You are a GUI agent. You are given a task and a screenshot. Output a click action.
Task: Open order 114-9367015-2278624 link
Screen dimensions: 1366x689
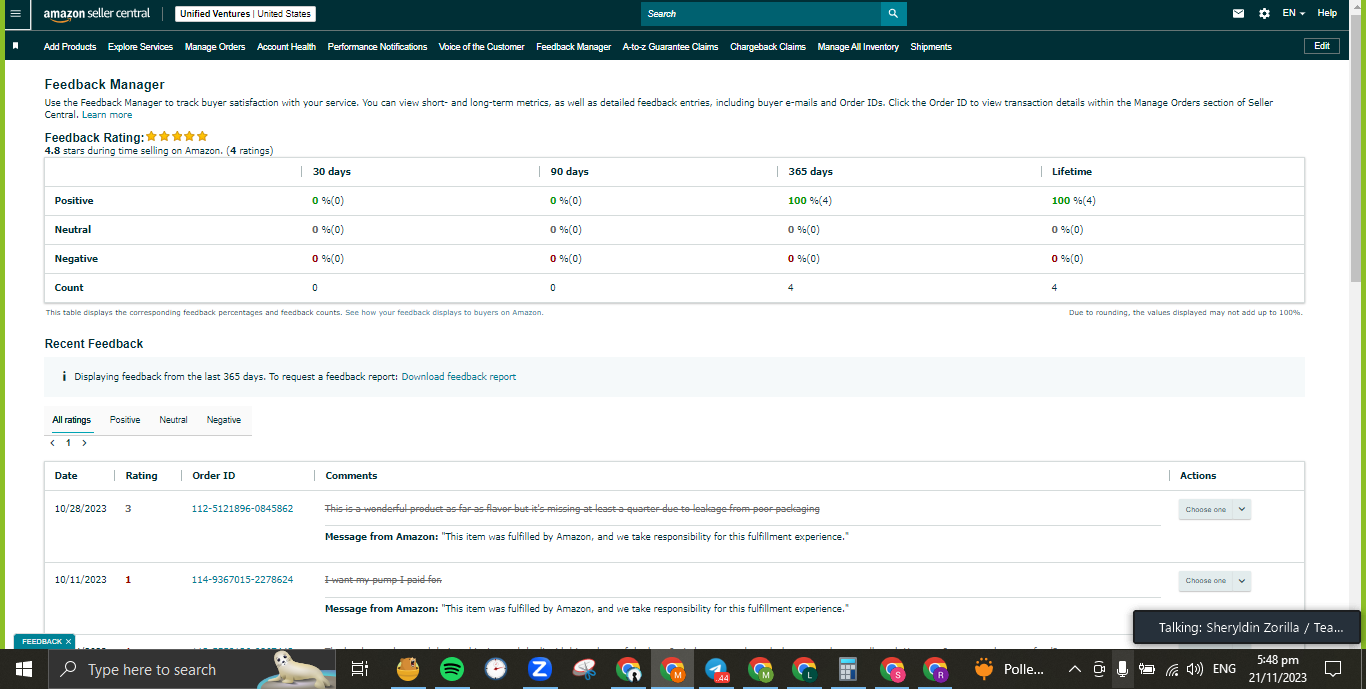coord(242,580)
